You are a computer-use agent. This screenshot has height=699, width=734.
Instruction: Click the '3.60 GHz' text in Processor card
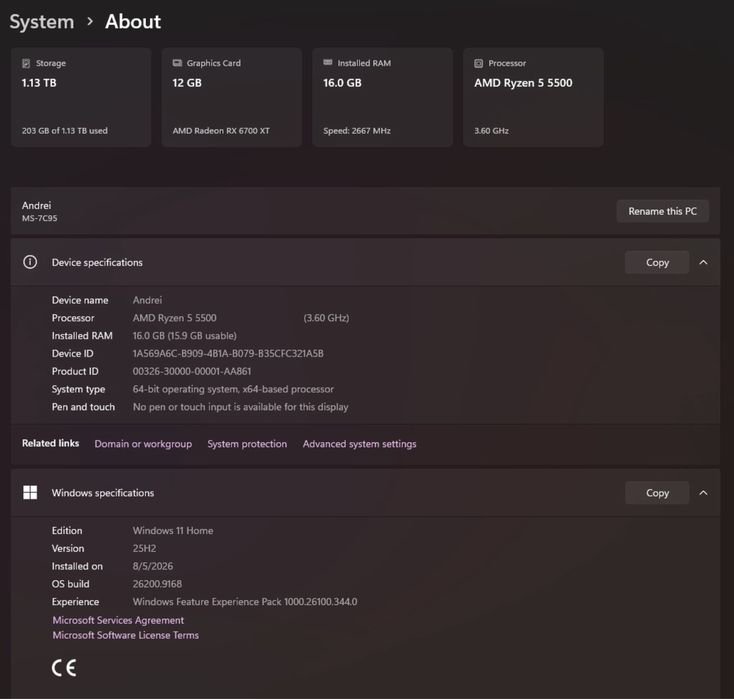tap(492, 131)
